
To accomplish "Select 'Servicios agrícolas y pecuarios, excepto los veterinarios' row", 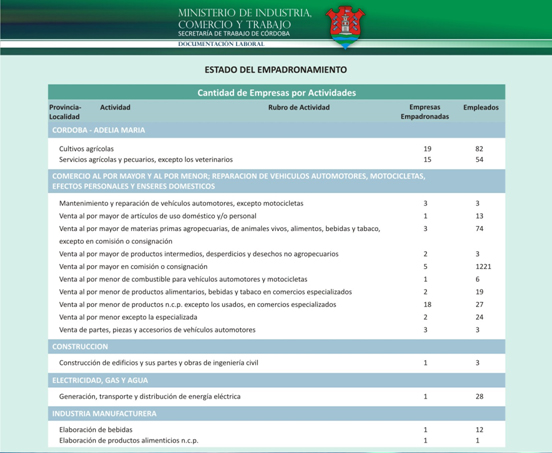I will 276,159.
